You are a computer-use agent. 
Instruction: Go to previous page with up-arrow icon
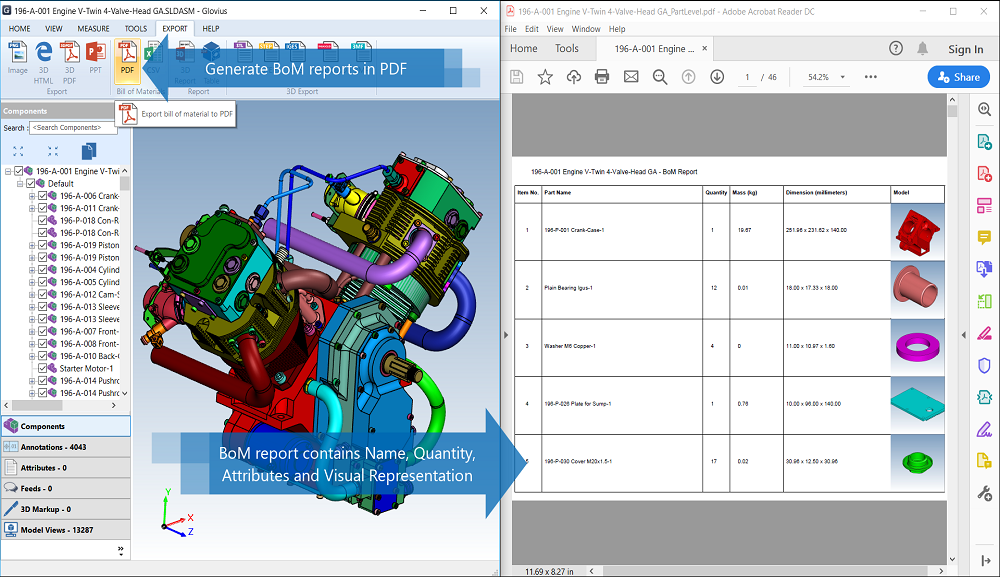pyautogui.click(x=688, y=77)
